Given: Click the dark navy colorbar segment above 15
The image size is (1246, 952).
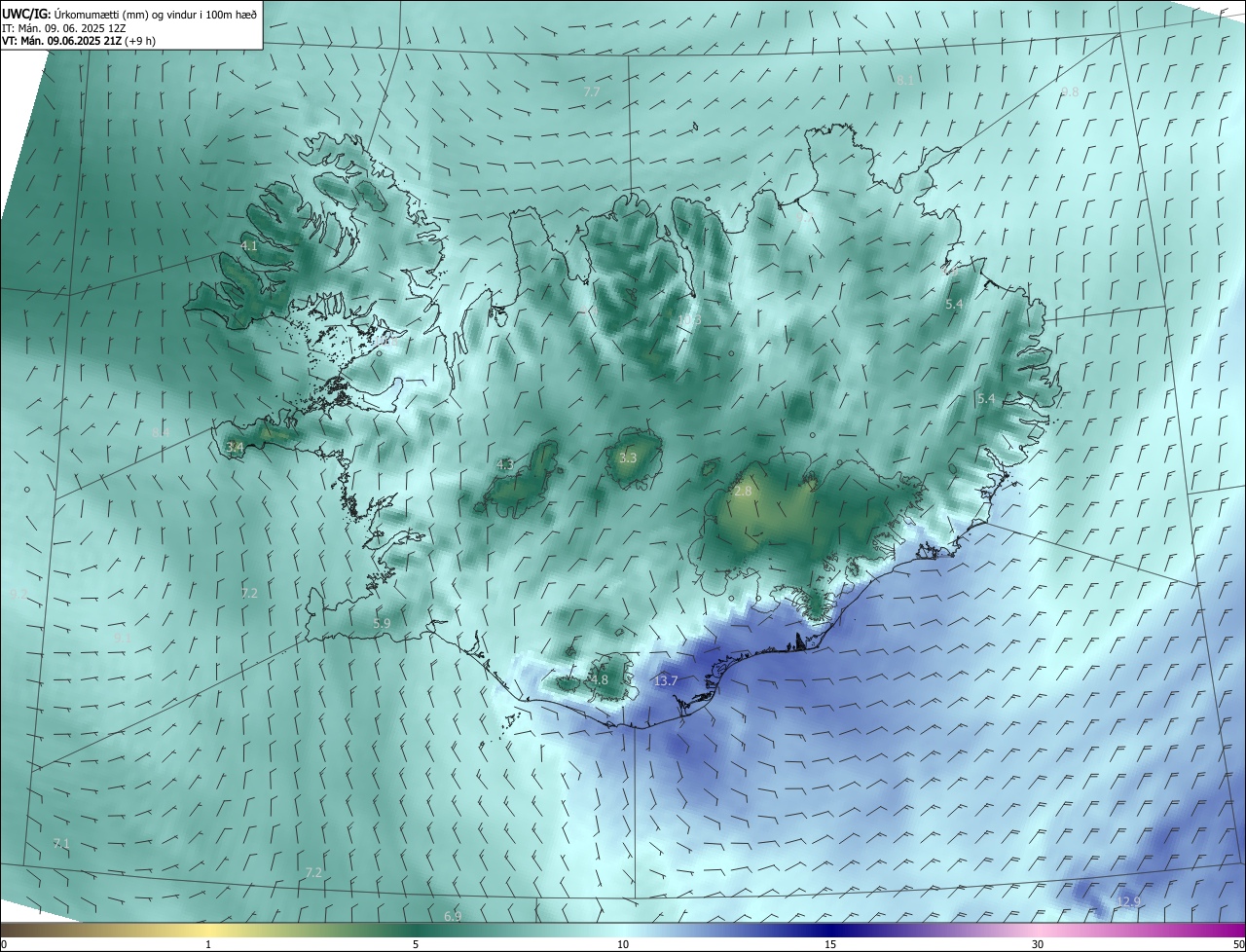Looking at the screenshot, I should click(830, 930).
